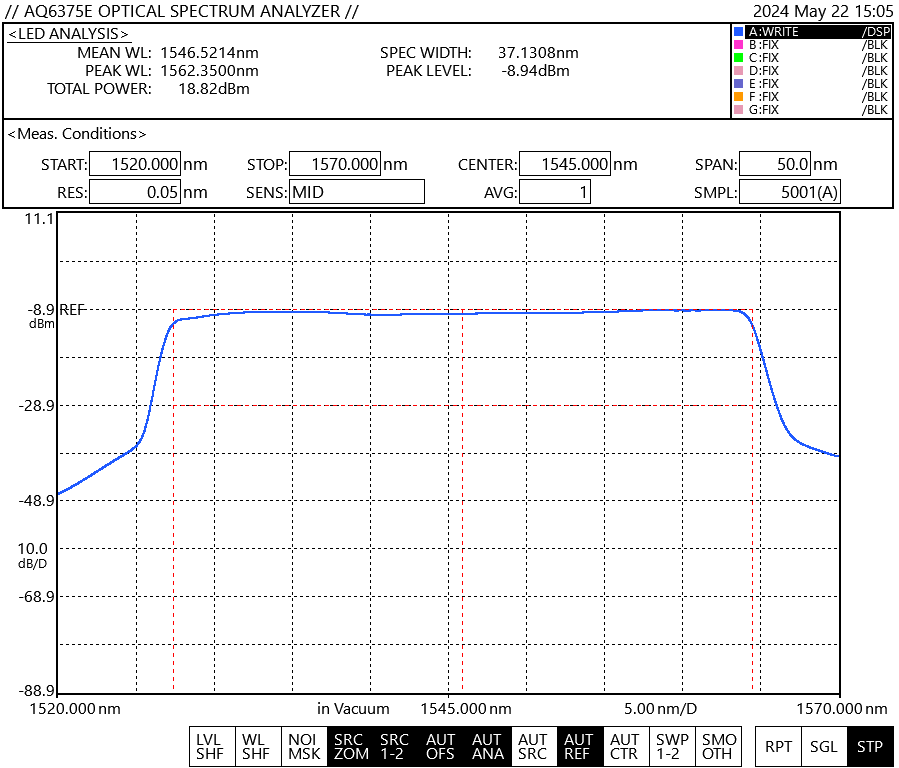Toggle the SRC ZOM search zoom key
Viewport: 899px width, 768px height.
350,746
